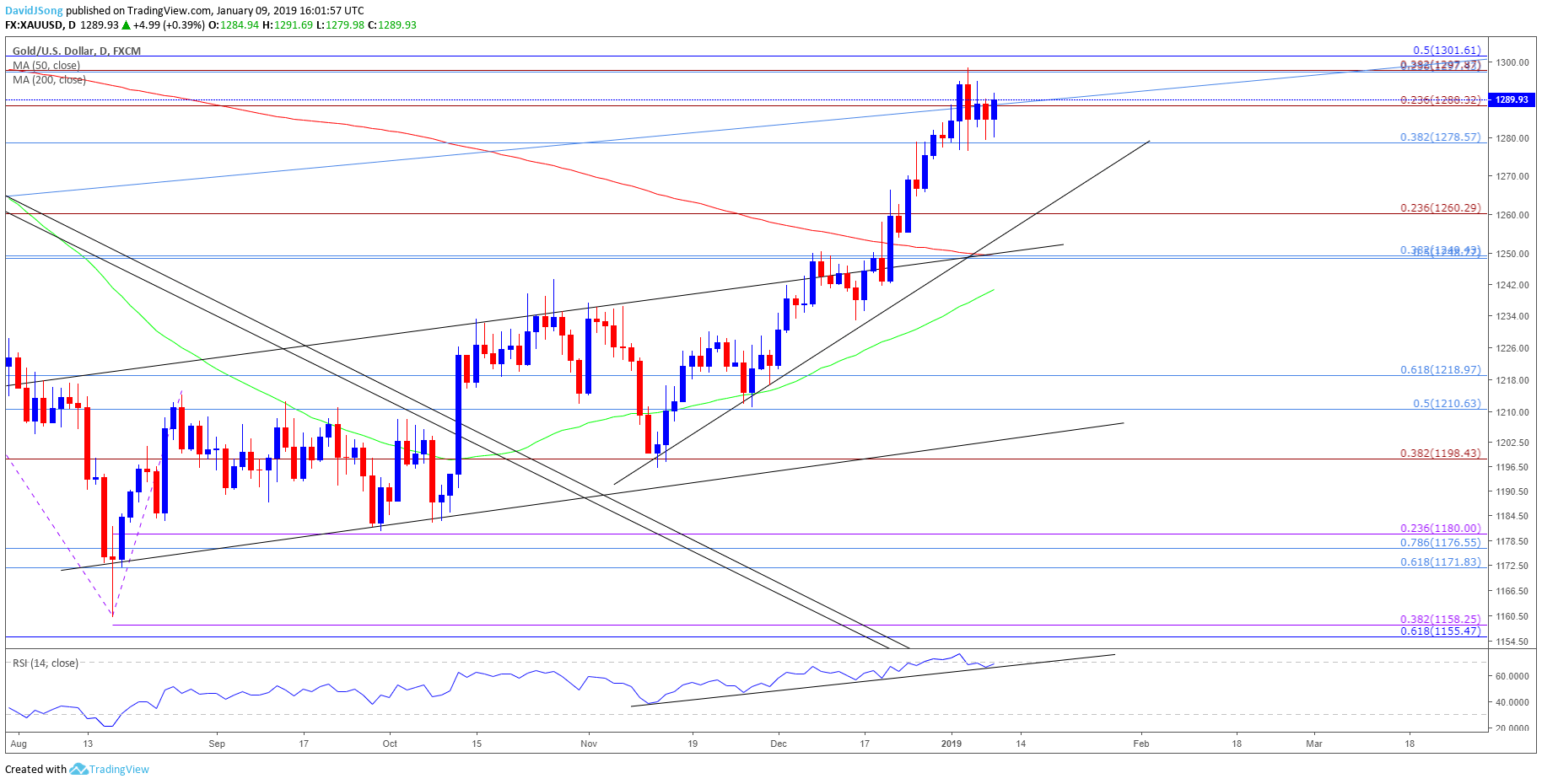Click the C:1289.93 close value
The width and height of the screenshot is (1542, 784).
pos(392,25)
